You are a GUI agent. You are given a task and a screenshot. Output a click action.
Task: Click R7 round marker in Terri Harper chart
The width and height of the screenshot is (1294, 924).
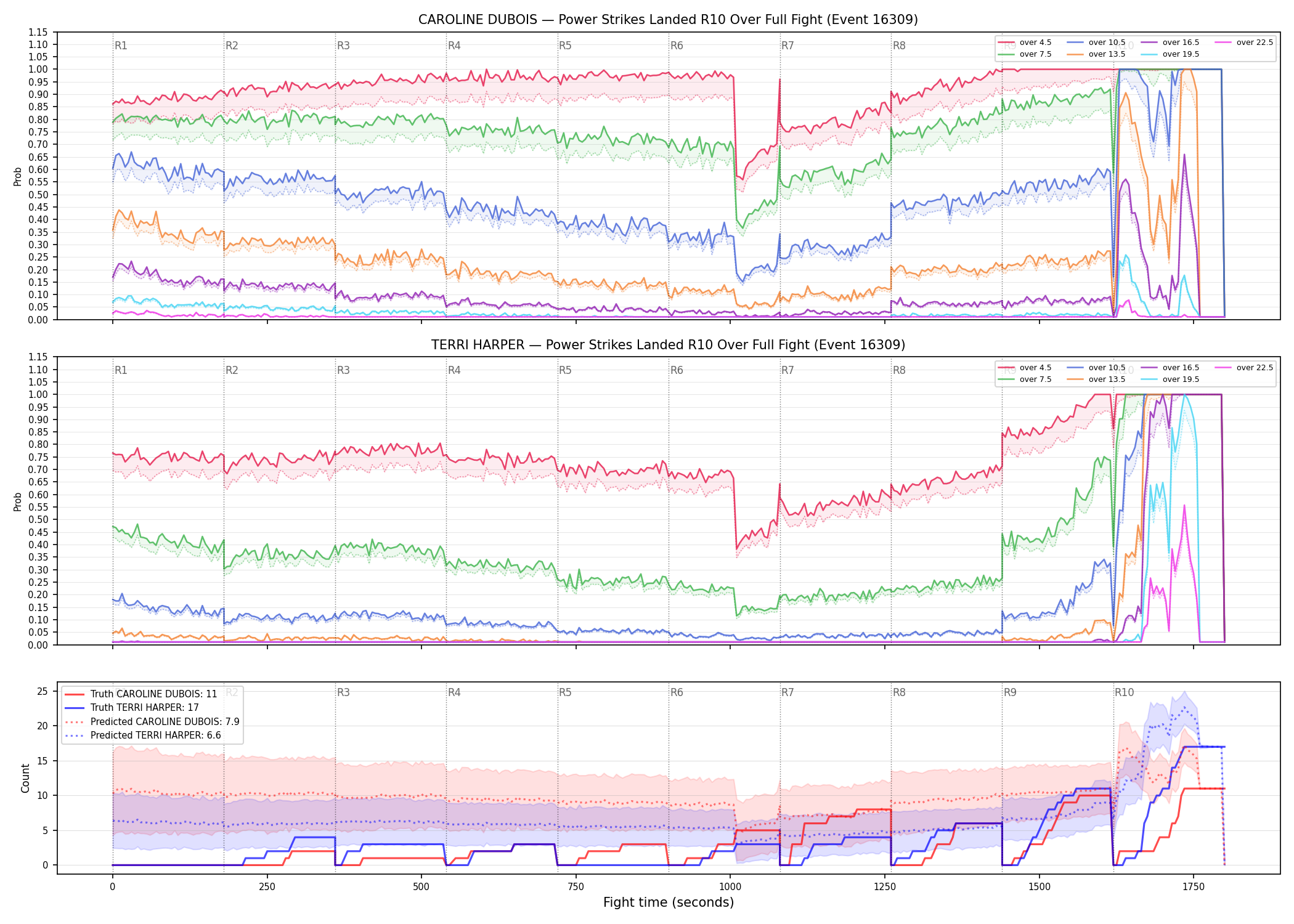[787, 370]
